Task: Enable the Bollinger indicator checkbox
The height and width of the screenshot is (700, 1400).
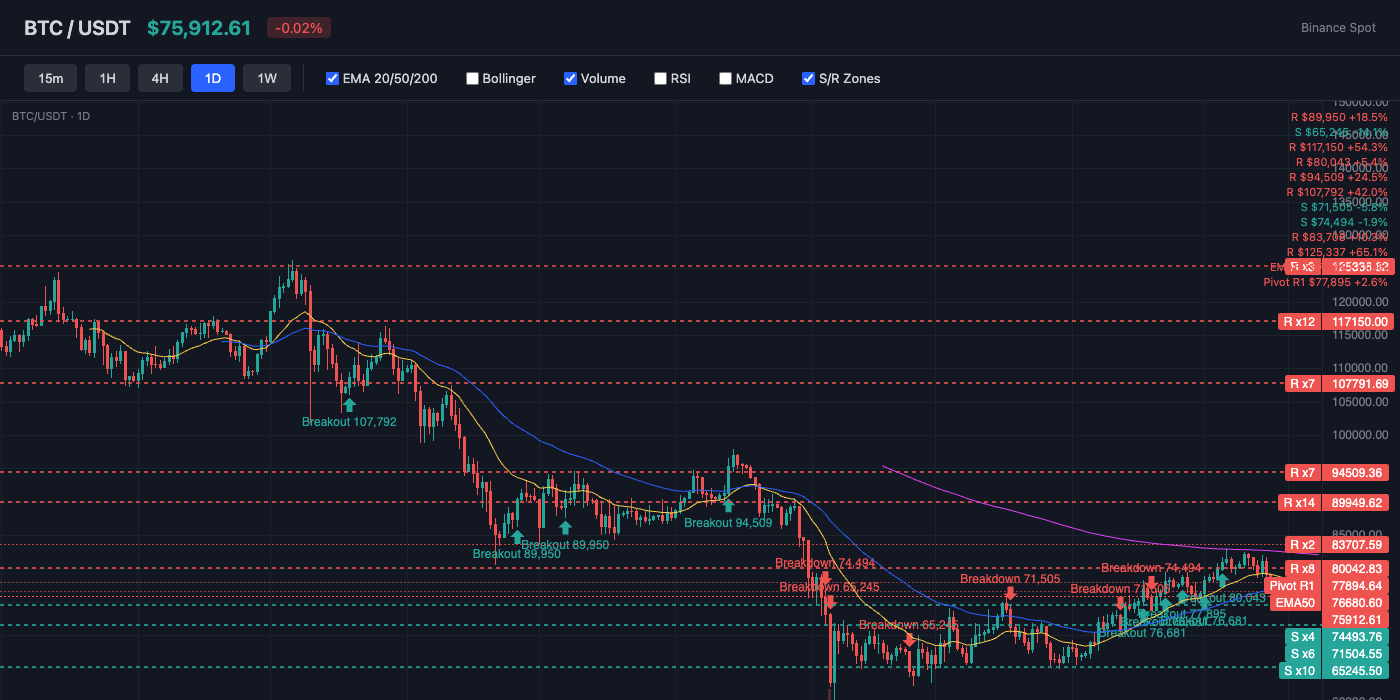Action: (x=473, y=78)
